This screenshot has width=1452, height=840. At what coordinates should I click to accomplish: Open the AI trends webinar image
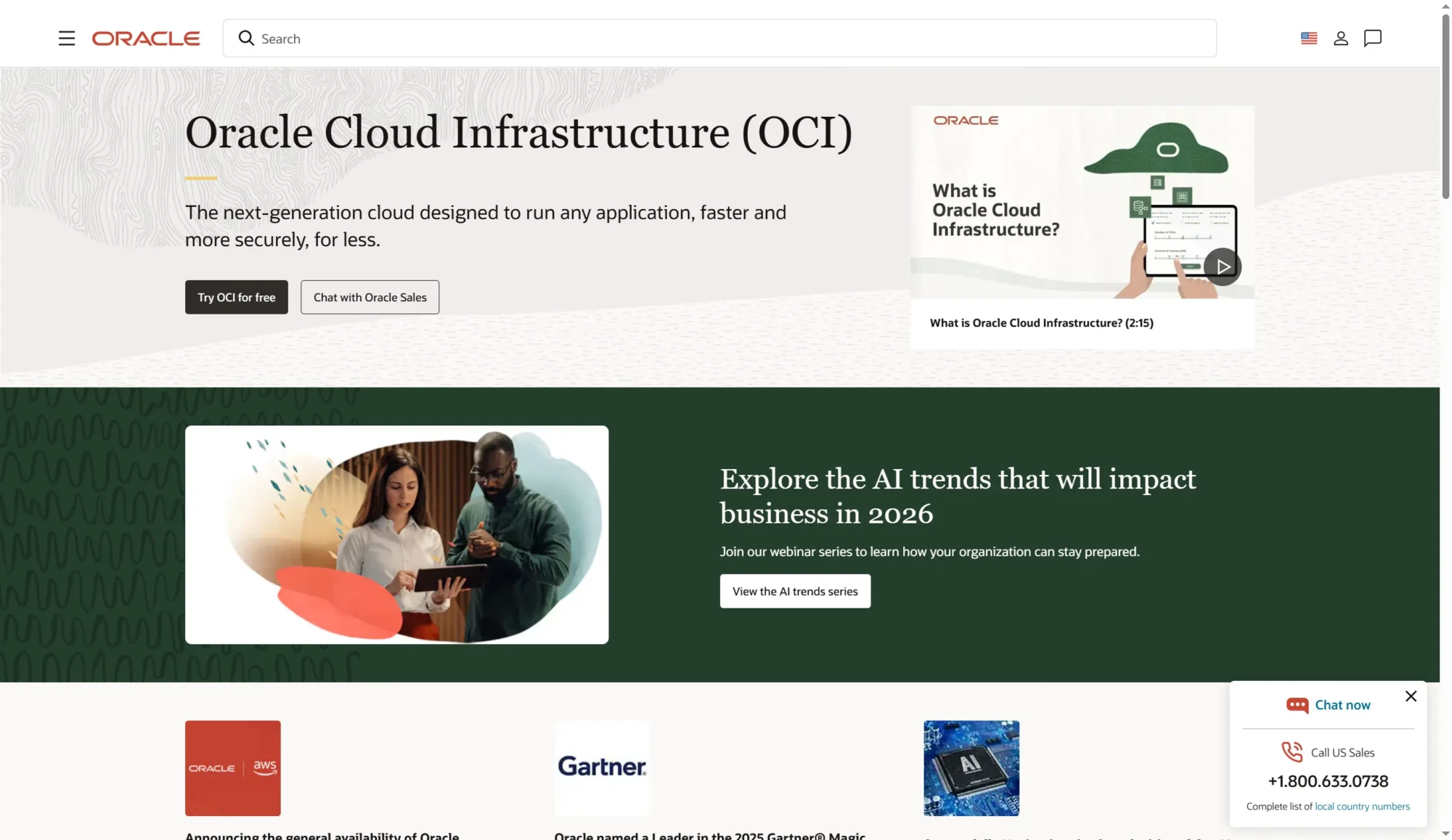click(396, 535)
